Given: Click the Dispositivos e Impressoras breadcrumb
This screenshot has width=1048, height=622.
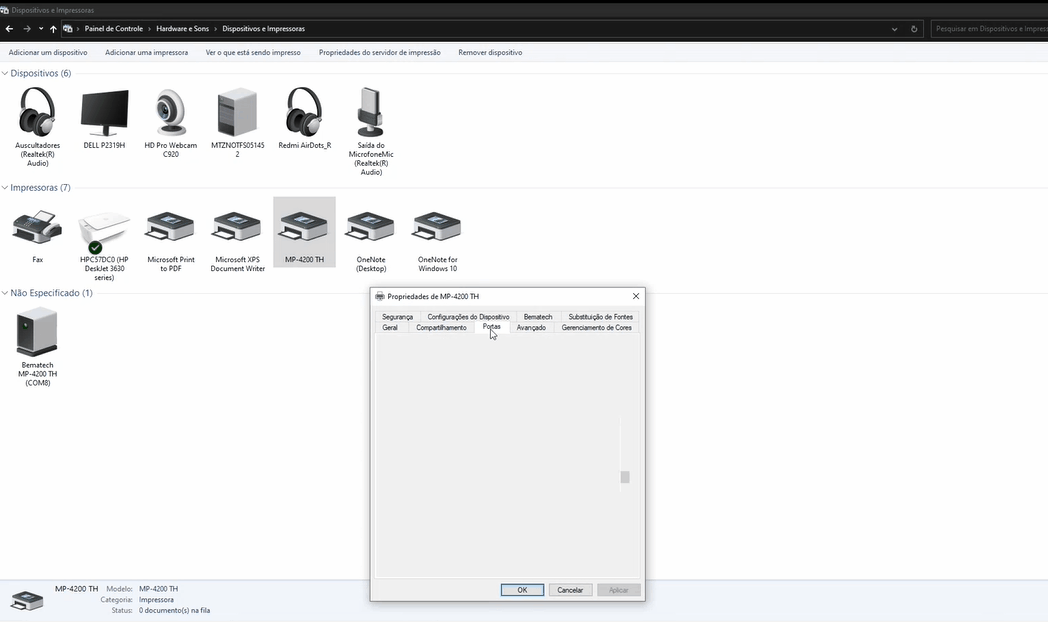Looking at the screenshot, I should pyautogui.click(x=263, y=29).
